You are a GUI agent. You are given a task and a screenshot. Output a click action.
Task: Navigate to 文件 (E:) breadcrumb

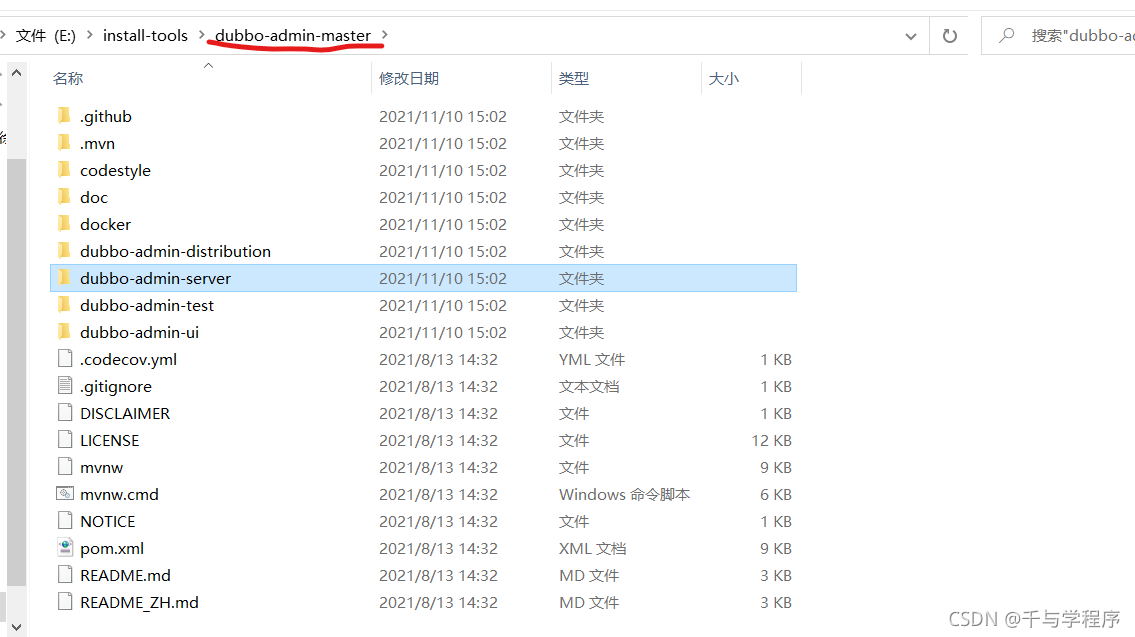[x=46, y=35]
